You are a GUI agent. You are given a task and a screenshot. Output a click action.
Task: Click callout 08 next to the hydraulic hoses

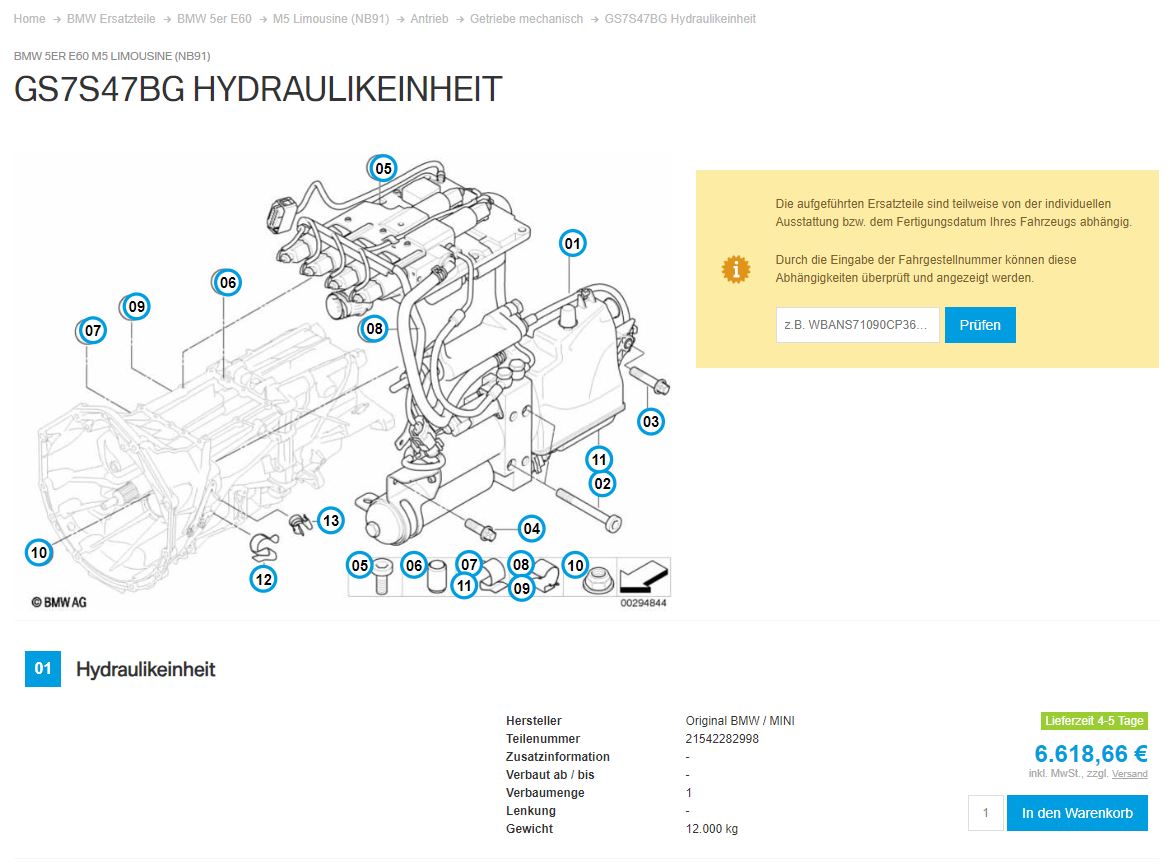tap(374, 328)
